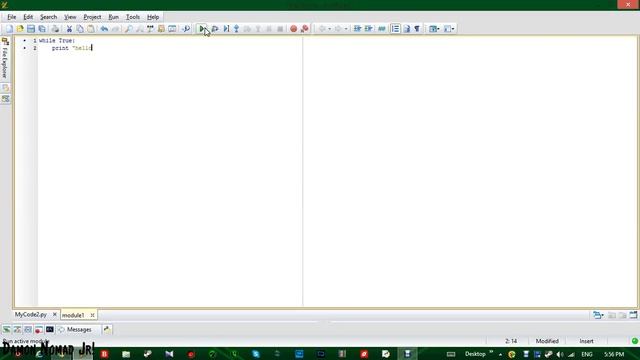The width and height of the screenshot is (640, 360).
Task: Click inside the empty right editor pane
Action: point(469,171)
